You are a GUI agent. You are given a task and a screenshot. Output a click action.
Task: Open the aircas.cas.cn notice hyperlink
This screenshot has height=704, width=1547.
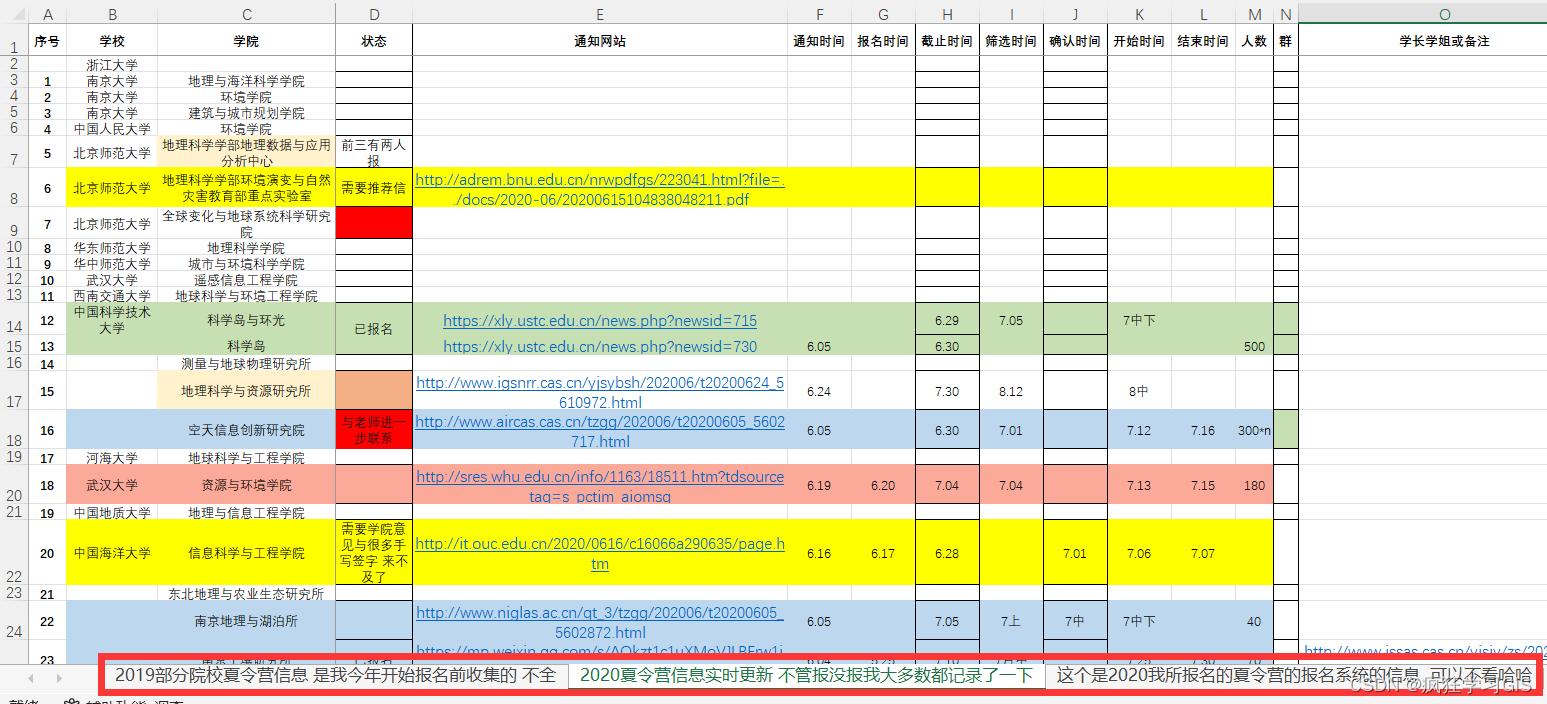tap(600, 429)
